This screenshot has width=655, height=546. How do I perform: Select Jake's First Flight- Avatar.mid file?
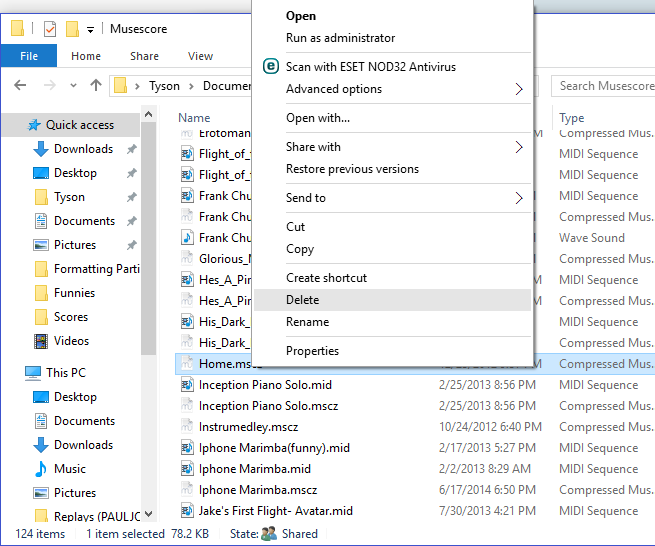(276, 511)
